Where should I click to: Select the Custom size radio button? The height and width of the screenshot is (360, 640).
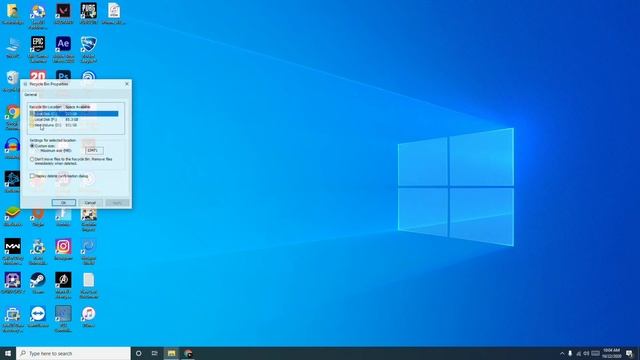[32, 146]
